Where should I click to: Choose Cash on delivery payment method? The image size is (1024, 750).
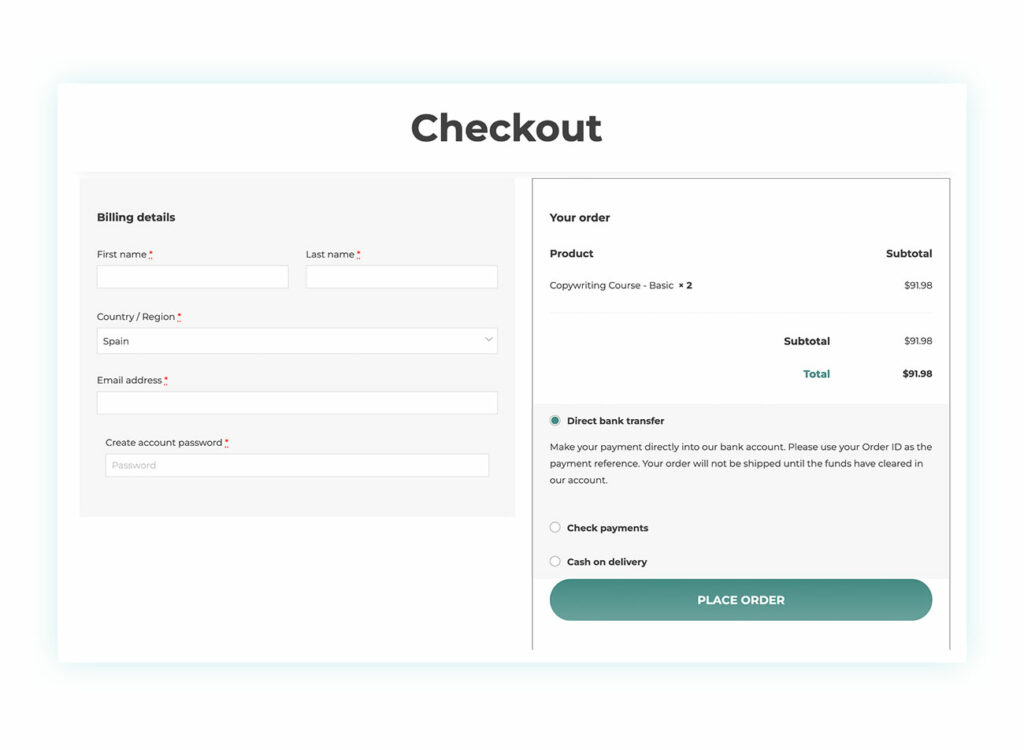(x=555, y=561)
